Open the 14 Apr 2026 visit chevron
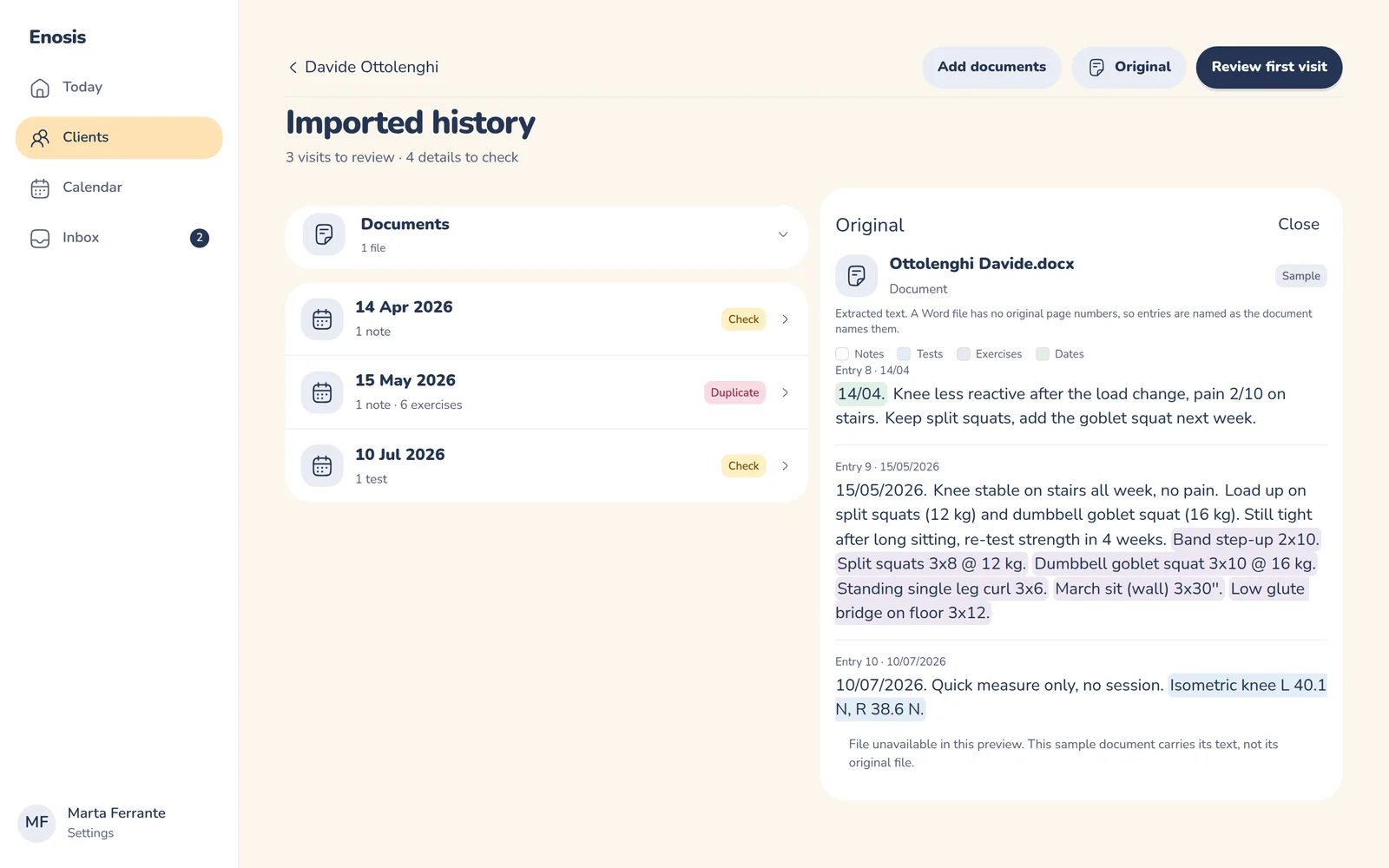 (786, 319)
